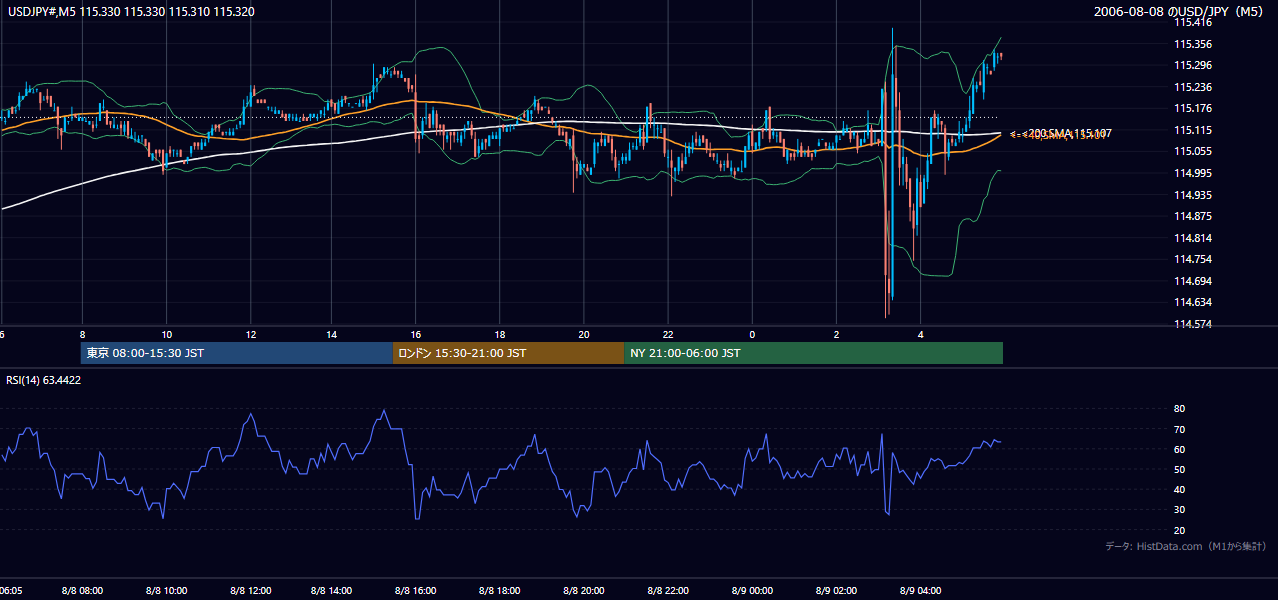
Task: Click the 8/9 02:00 date label
Action: (835, 591)
